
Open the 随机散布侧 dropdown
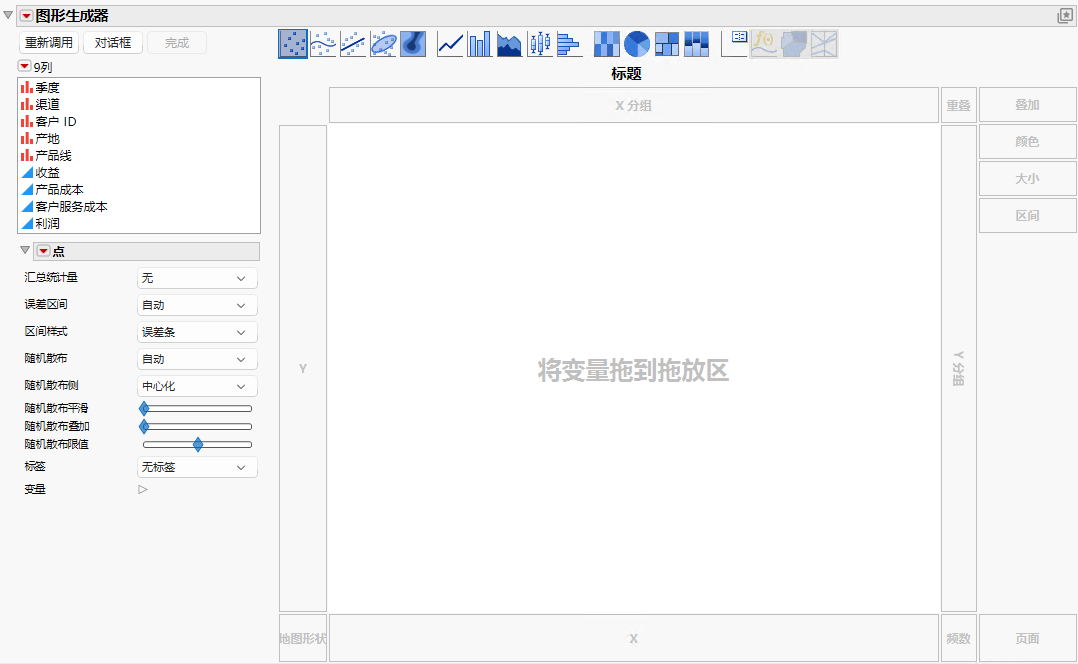[x=197, y=386]
